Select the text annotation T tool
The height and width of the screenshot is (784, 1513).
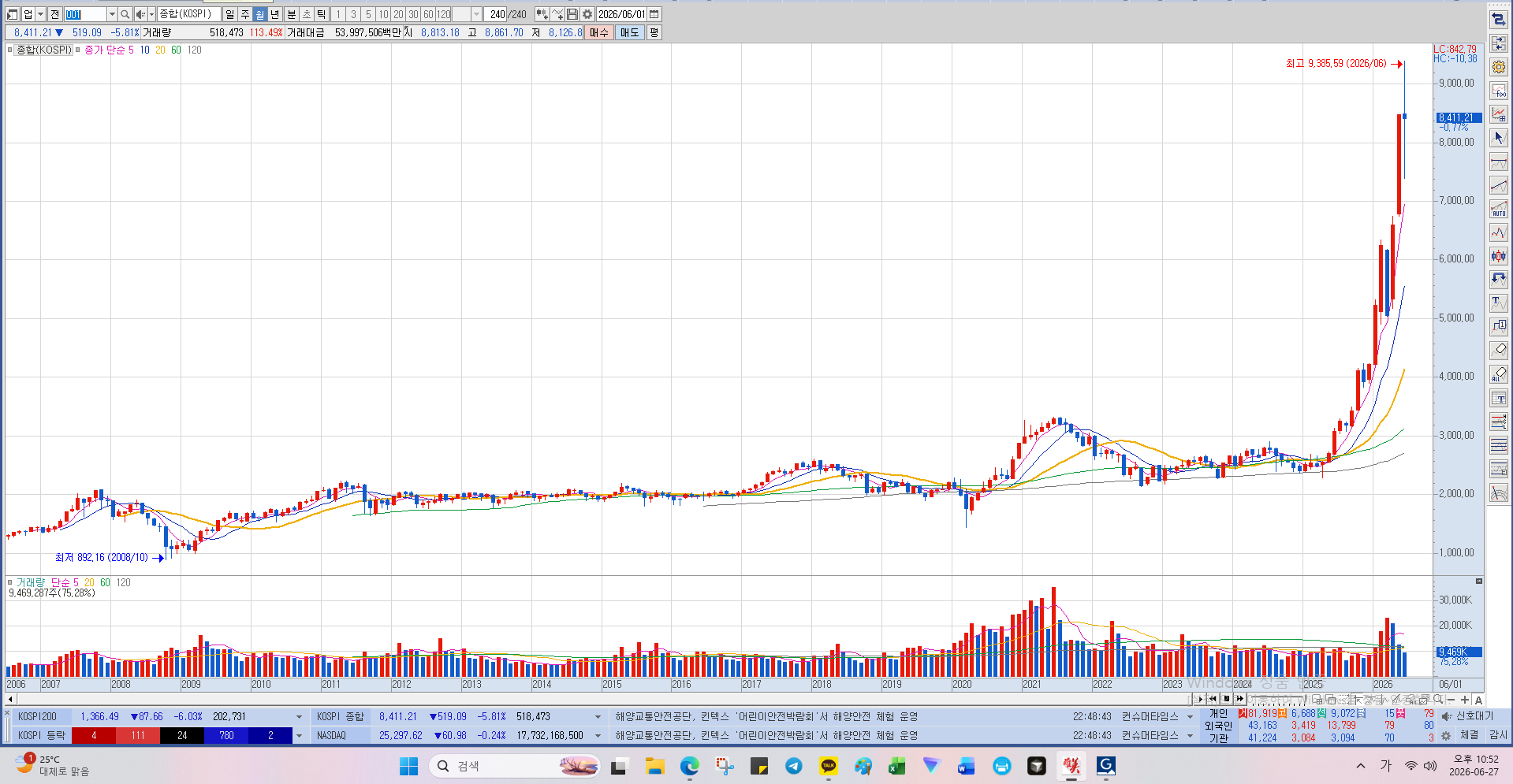[1499, 303]
